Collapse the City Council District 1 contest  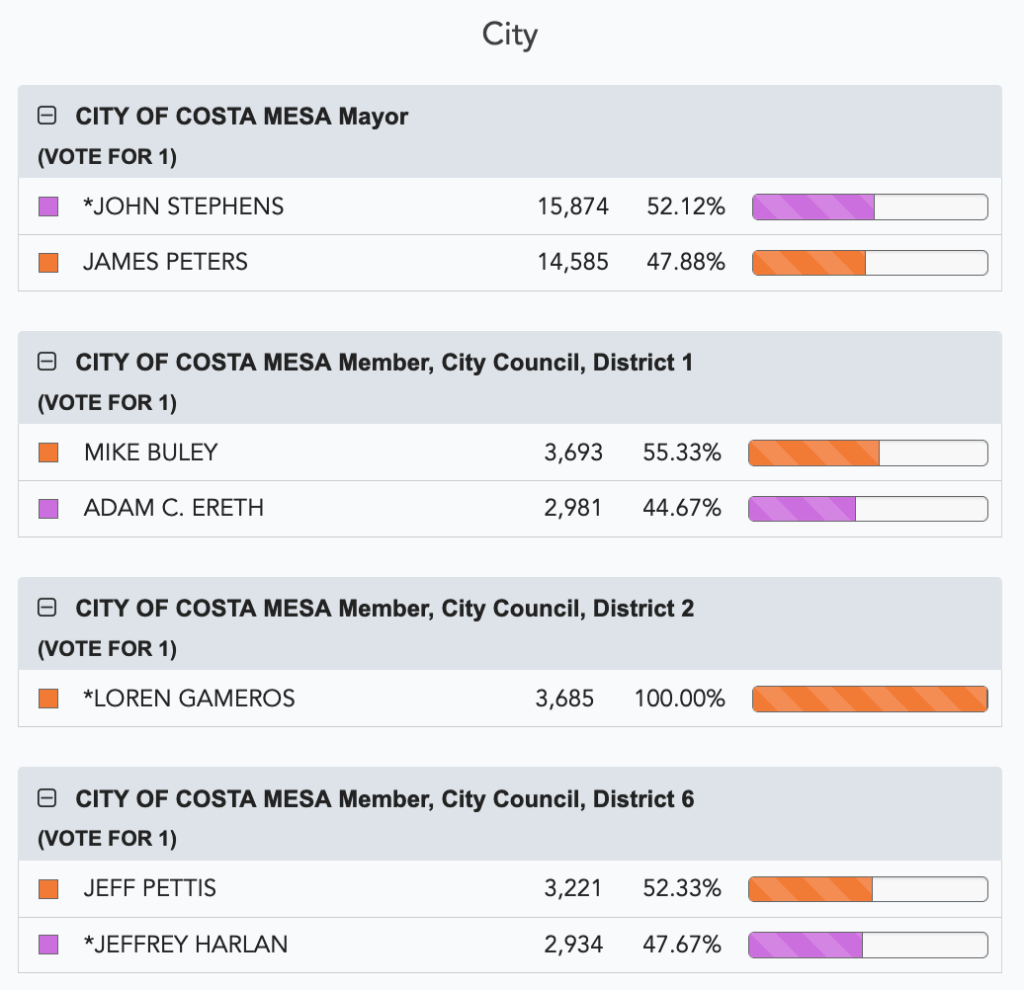tap(46, 362)
